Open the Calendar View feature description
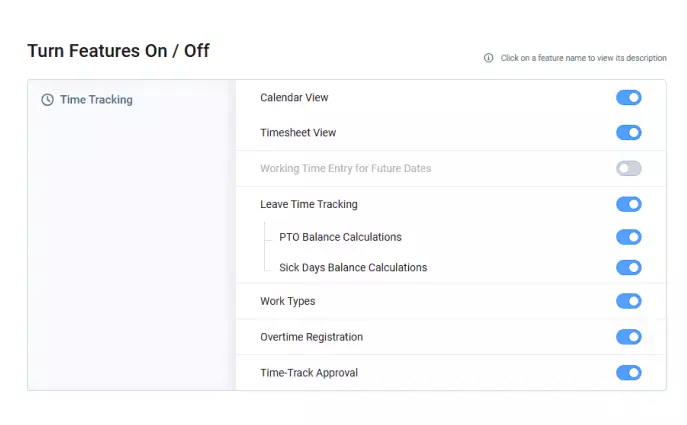This screenshot has width=687, height=425. tap(294, 98)
